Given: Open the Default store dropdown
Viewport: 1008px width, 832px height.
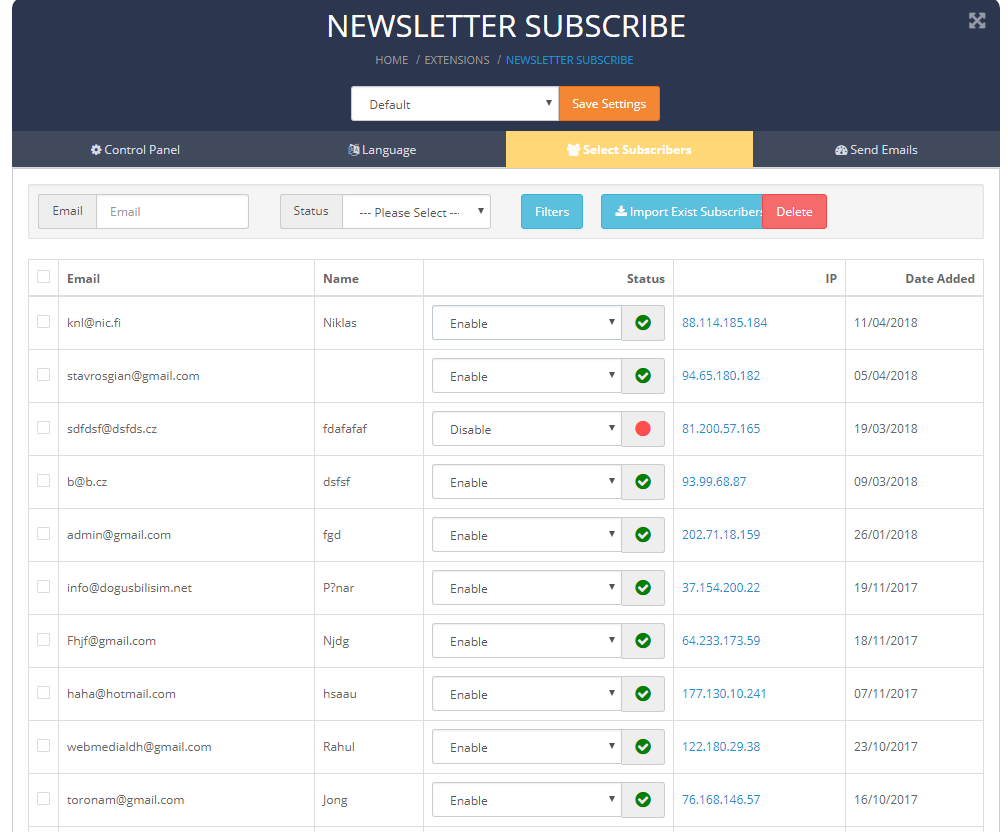Looking at the screenshot, I should pos(454,104).
